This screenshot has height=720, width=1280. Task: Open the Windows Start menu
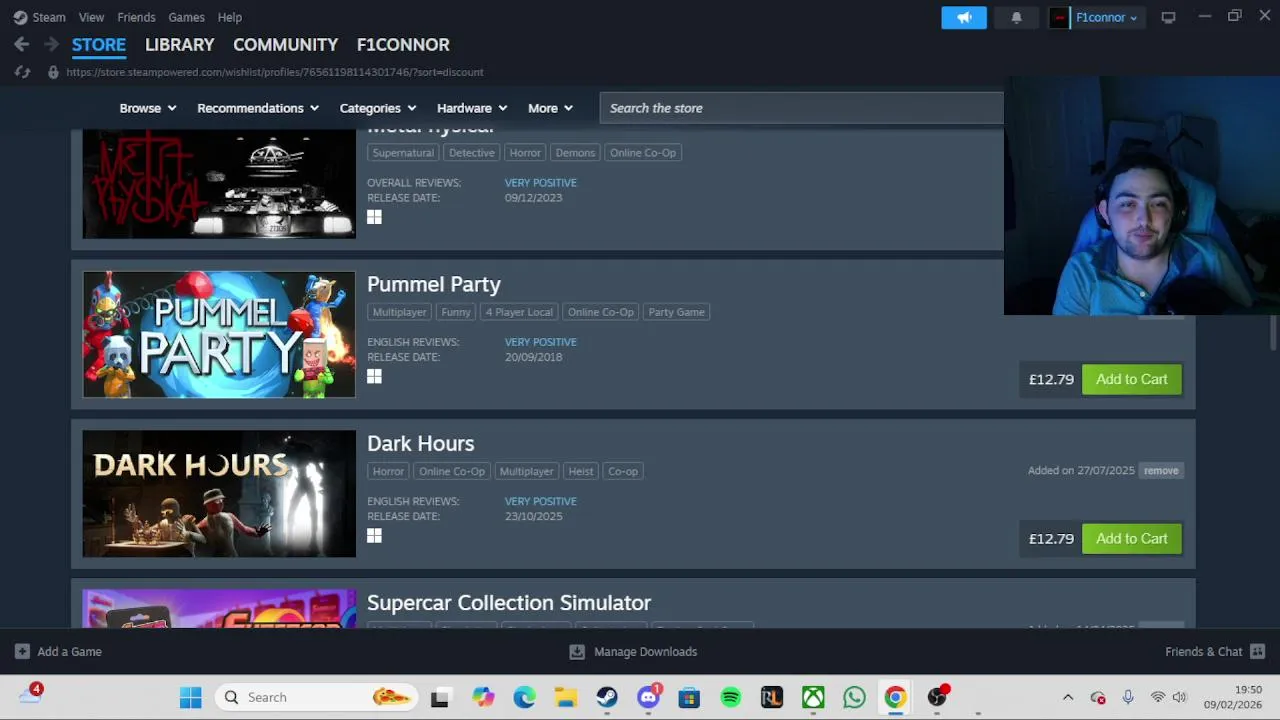point(190,697)
